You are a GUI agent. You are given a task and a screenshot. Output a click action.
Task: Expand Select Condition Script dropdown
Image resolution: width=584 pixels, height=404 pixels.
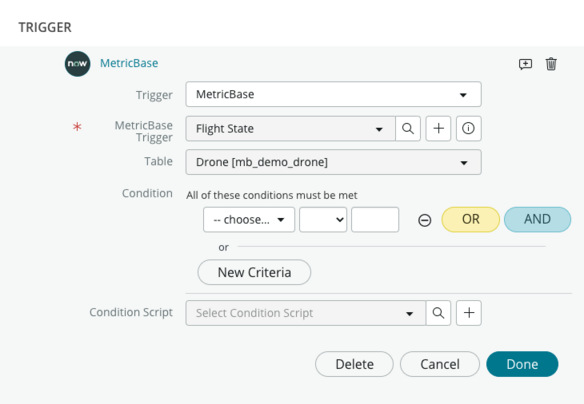(305, 313)
